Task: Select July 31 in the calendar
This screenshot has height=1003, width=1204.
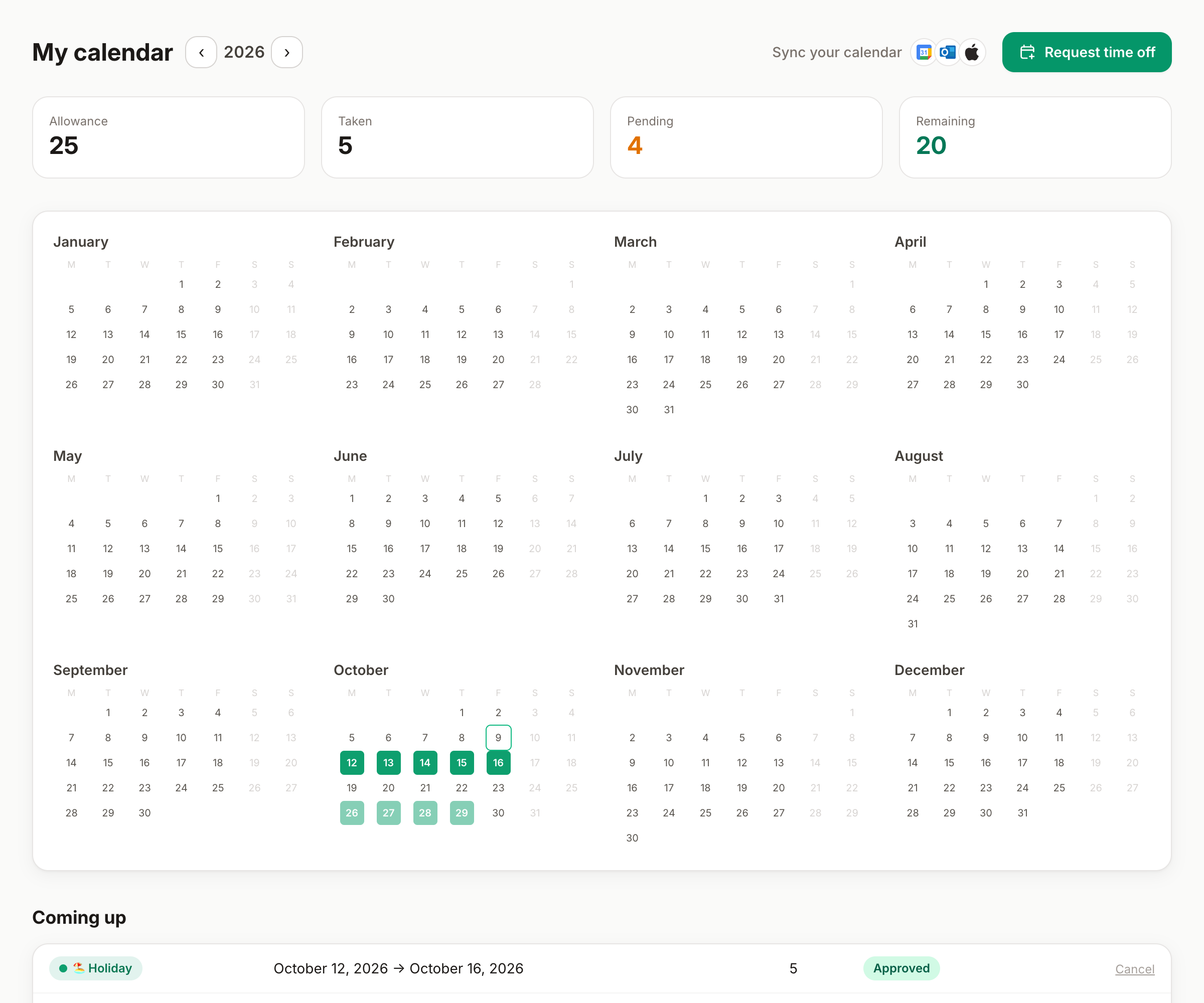Action: click(779, 599)
